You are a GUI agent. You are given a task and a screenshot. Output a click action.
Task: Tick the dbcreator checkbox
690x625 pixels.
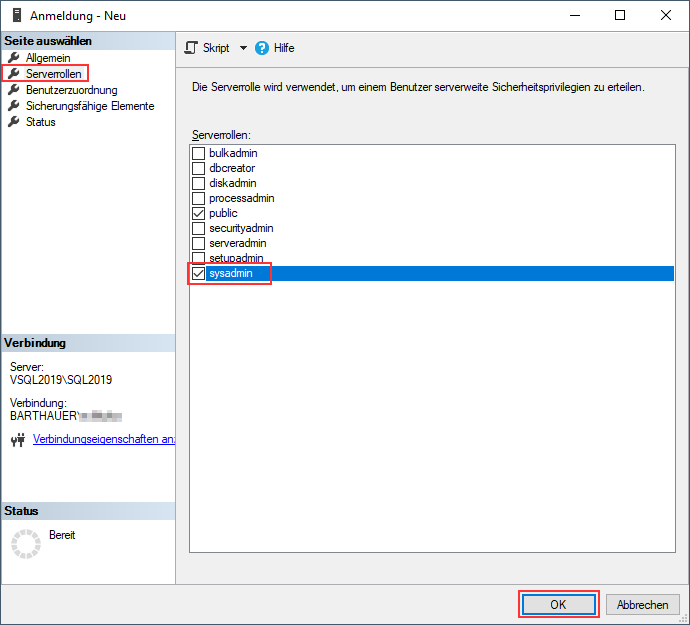[x=198, y=168]
